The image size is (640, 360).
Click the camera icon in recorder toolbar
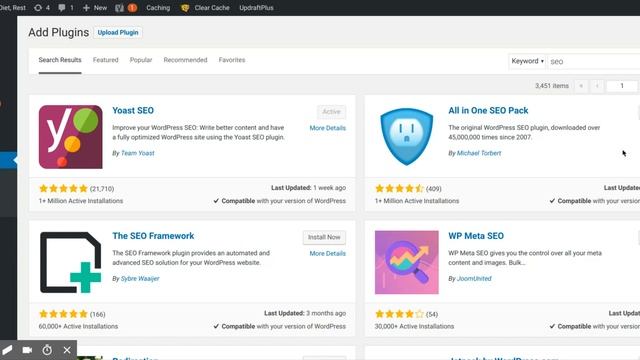pos(27,350)
